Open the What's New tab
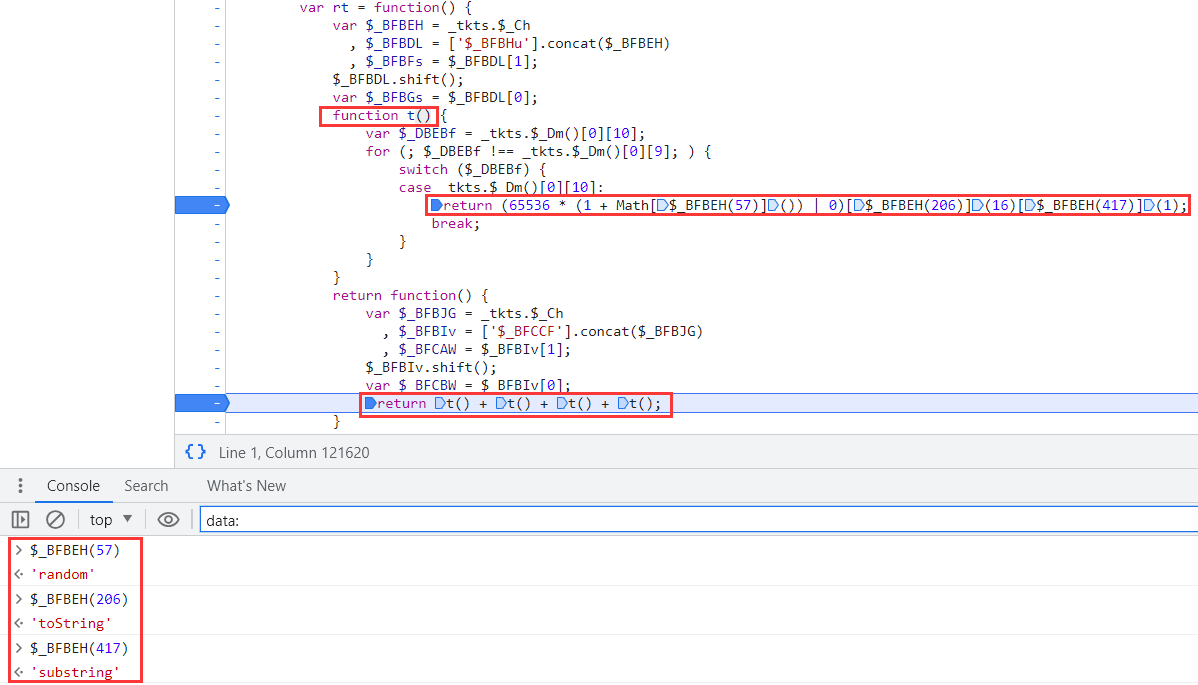Screen dimensions: 1198x685 (246, 486)
